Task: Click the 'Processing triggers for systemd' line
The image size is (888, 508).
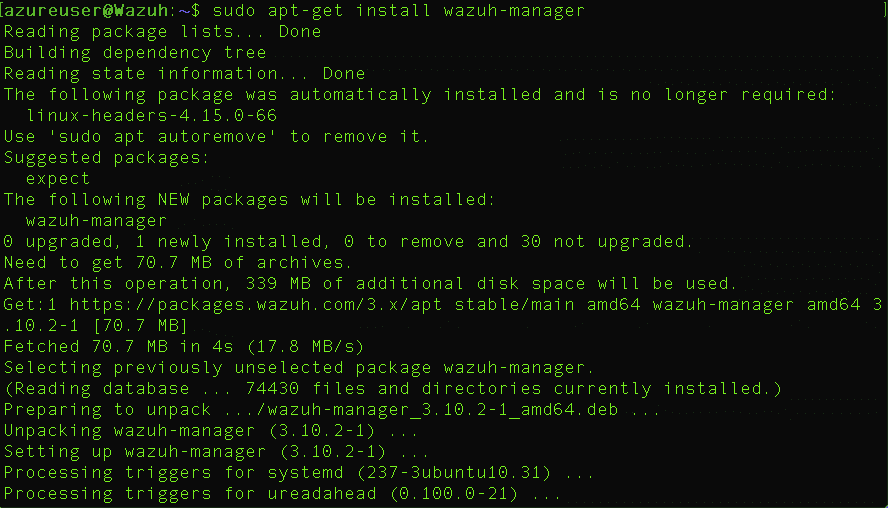Action: click(298, 472)
